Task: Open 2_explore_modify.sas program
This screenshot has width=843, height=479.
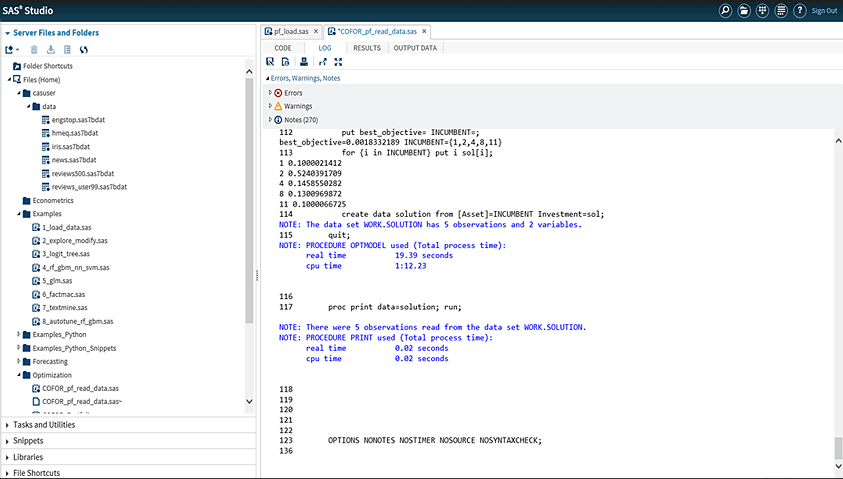Action: 75,241
